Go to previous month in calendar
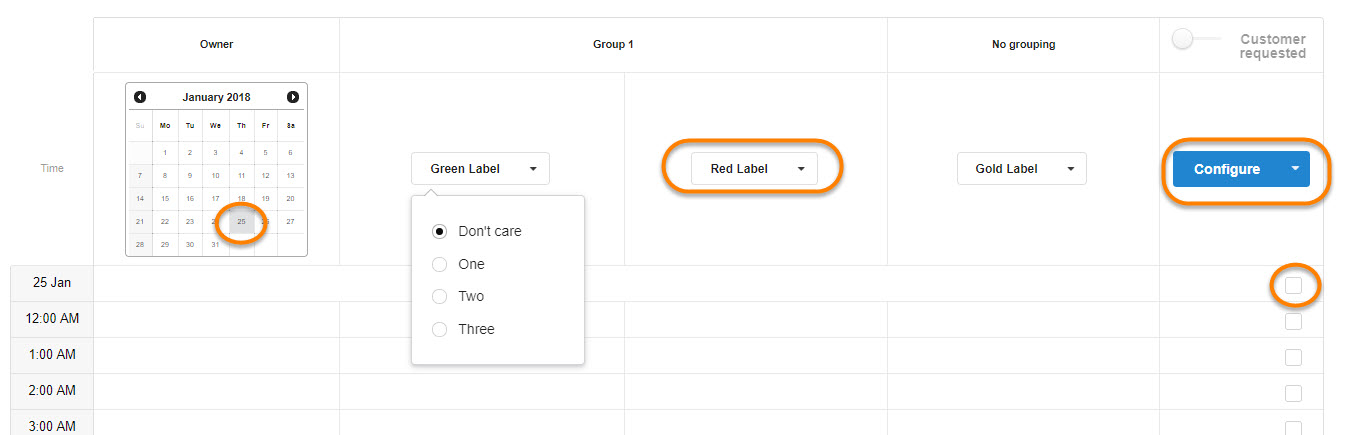This screenshot has width=1349, height=435. [140, 97]
